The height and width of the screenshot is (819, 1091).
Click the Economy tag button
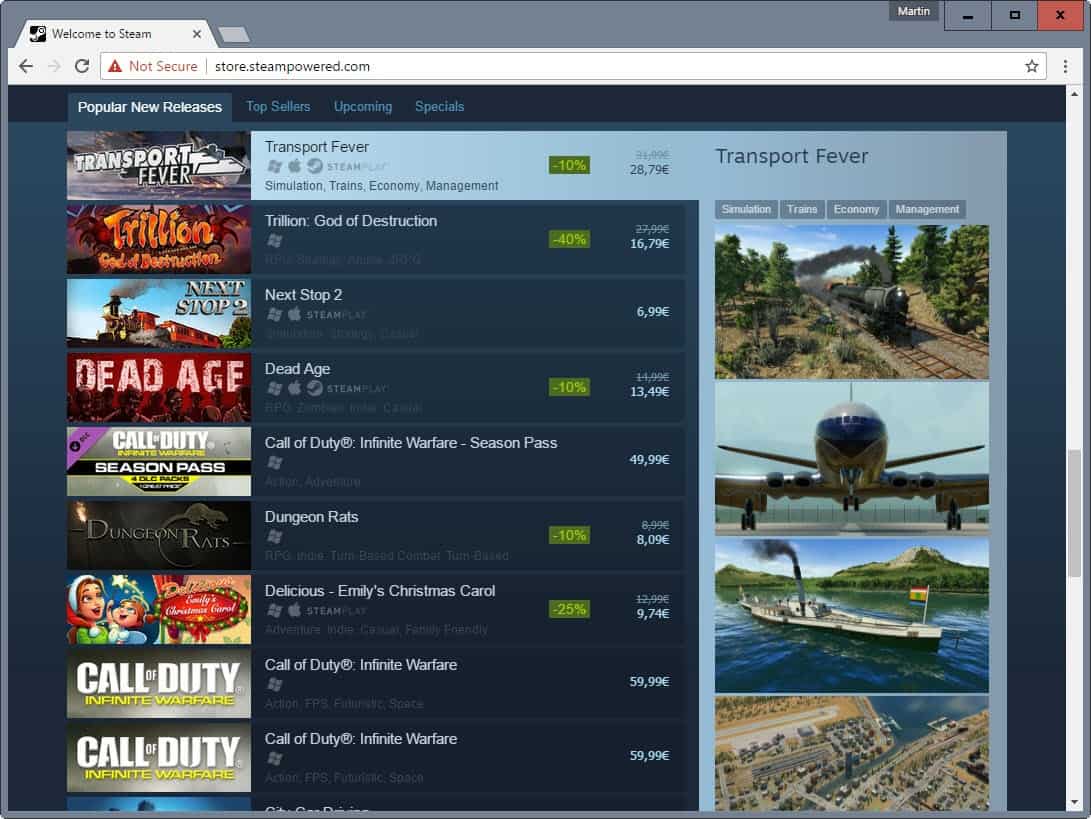pos(856,209)
